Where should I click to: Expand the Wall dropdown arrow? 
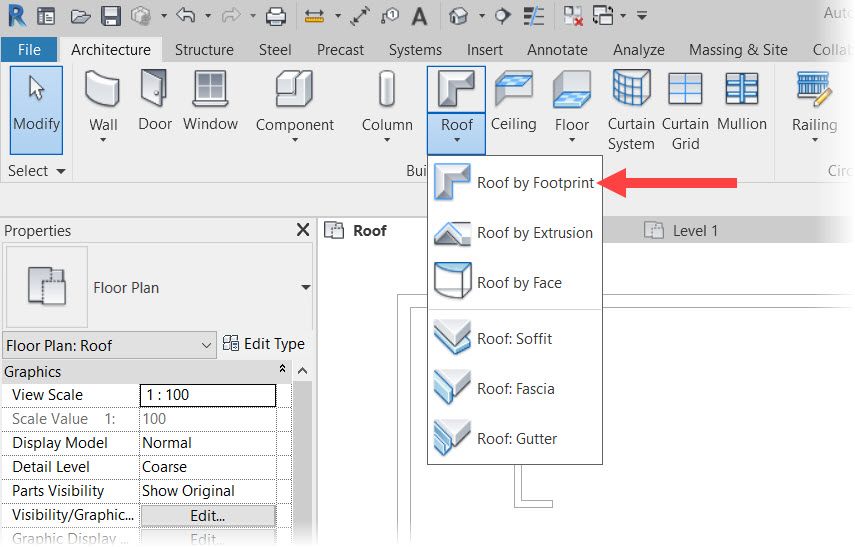click(103, 140)
